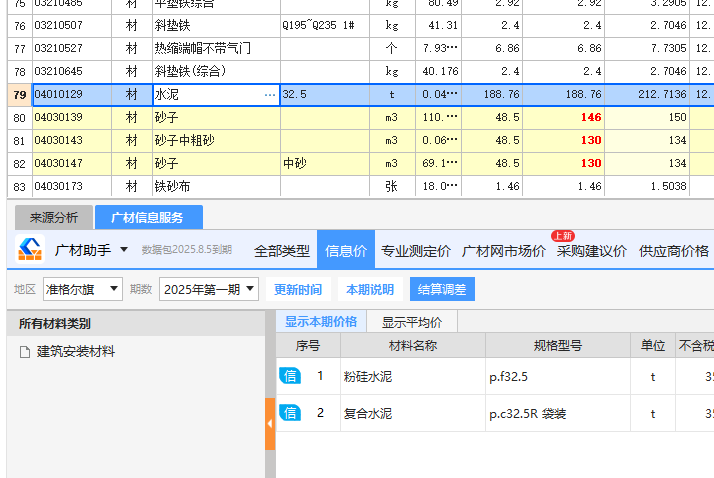The width and height of the screenshot is (714, 478).
Task: Click code 04030173 cell
Action: click(72, 186)
